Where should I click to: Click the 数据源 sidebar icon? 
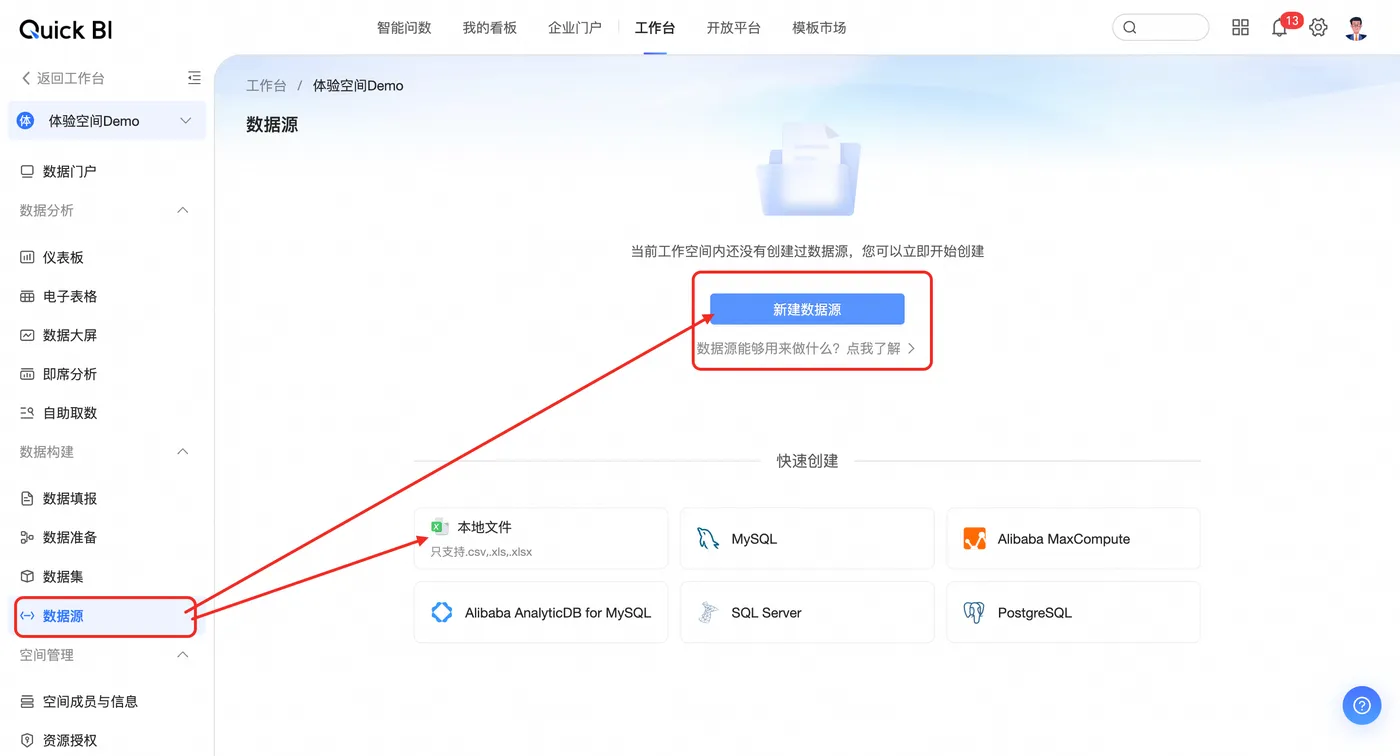27,616
